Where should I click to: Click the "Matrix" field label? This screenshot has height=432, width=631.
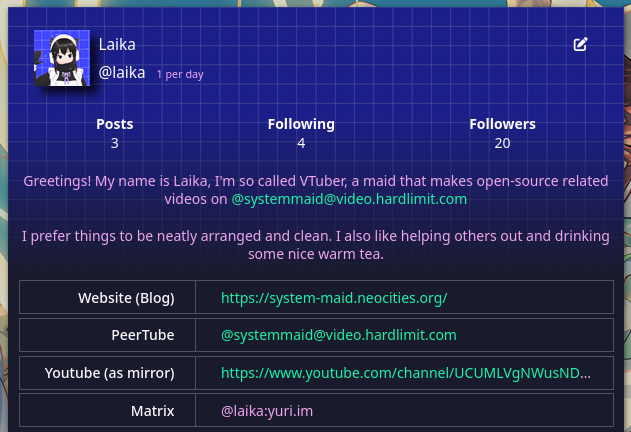pos(152,411)
